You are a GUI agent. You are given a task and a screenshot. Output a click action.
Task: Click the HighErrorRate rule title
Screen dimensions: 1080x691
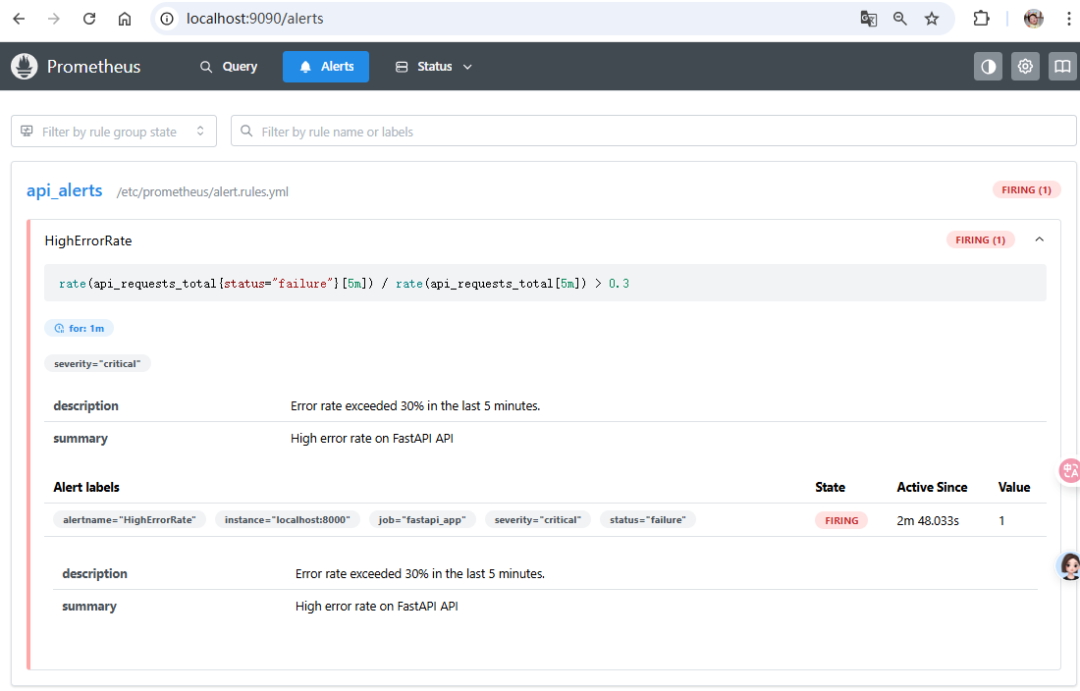tap(88, 240)
